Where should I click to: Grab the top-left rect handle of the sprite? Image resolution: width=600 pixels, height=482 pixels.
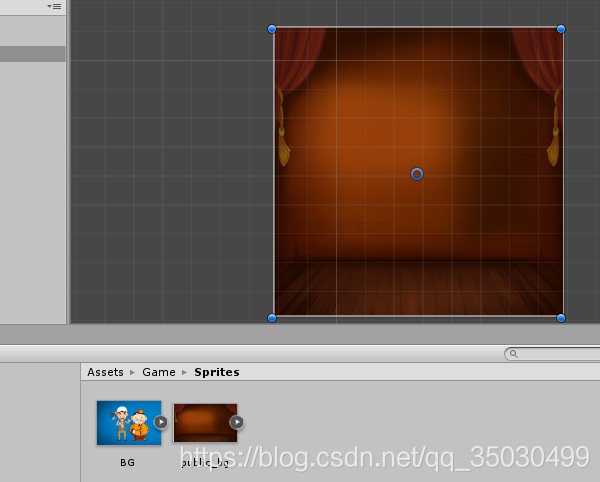(272, 29)
